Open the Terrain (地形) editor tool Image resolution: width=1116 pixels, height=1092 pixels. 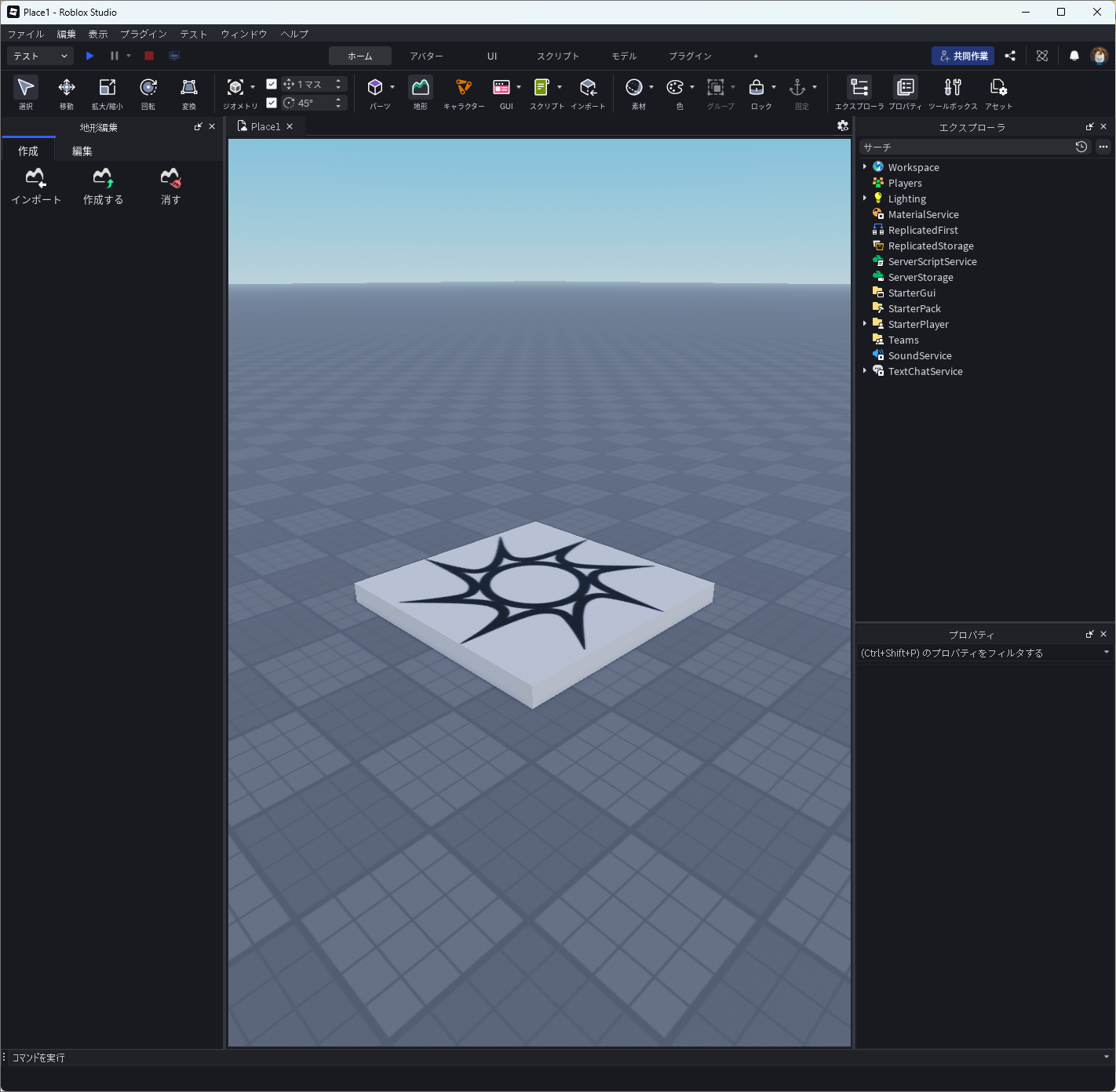coord(421,93)
